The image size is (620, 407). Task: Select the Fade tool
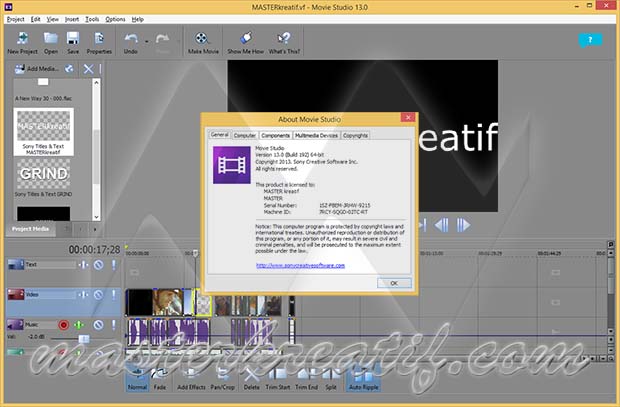pyautogui.click(x=160, y=379)
